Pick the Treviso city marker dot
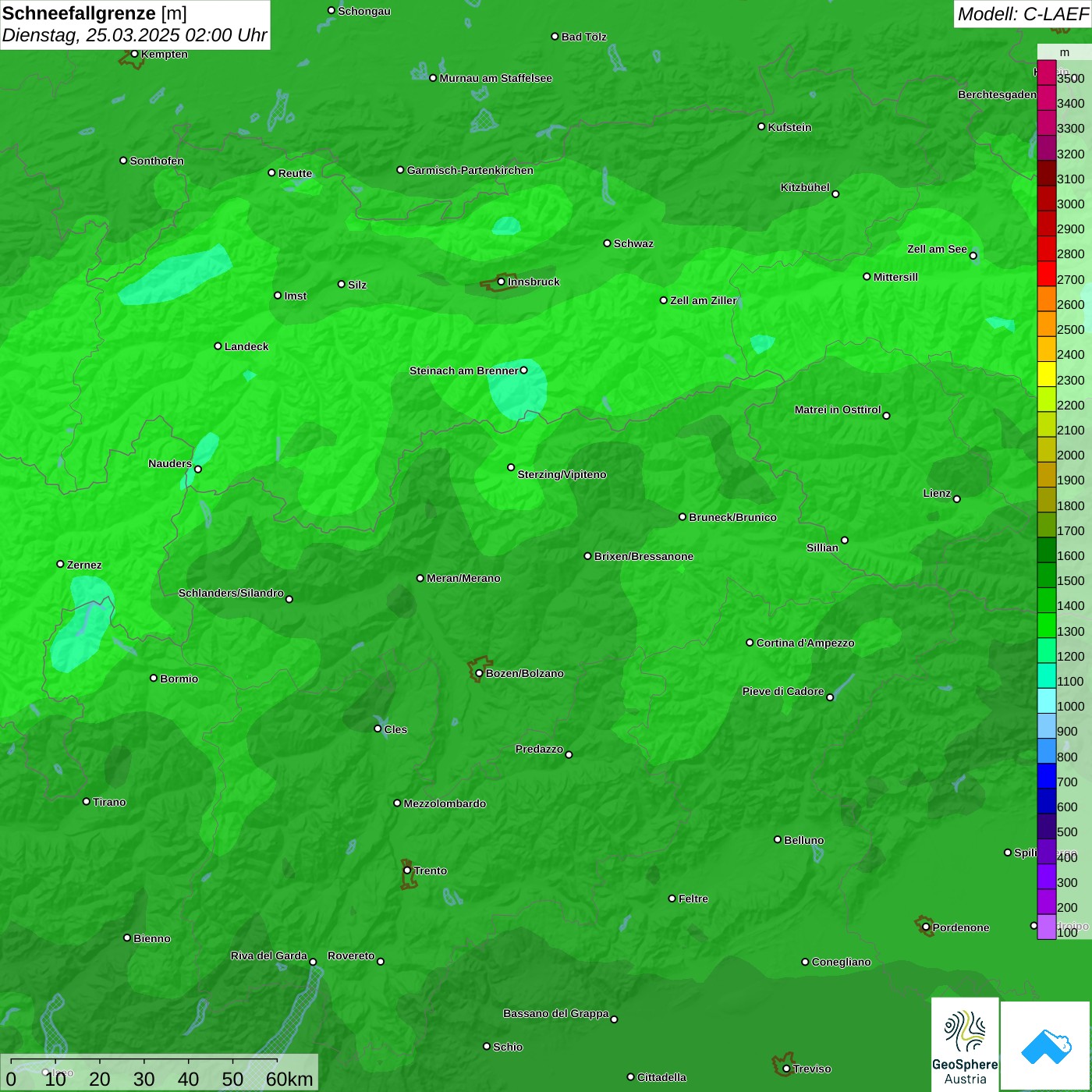 [786, 1069]
